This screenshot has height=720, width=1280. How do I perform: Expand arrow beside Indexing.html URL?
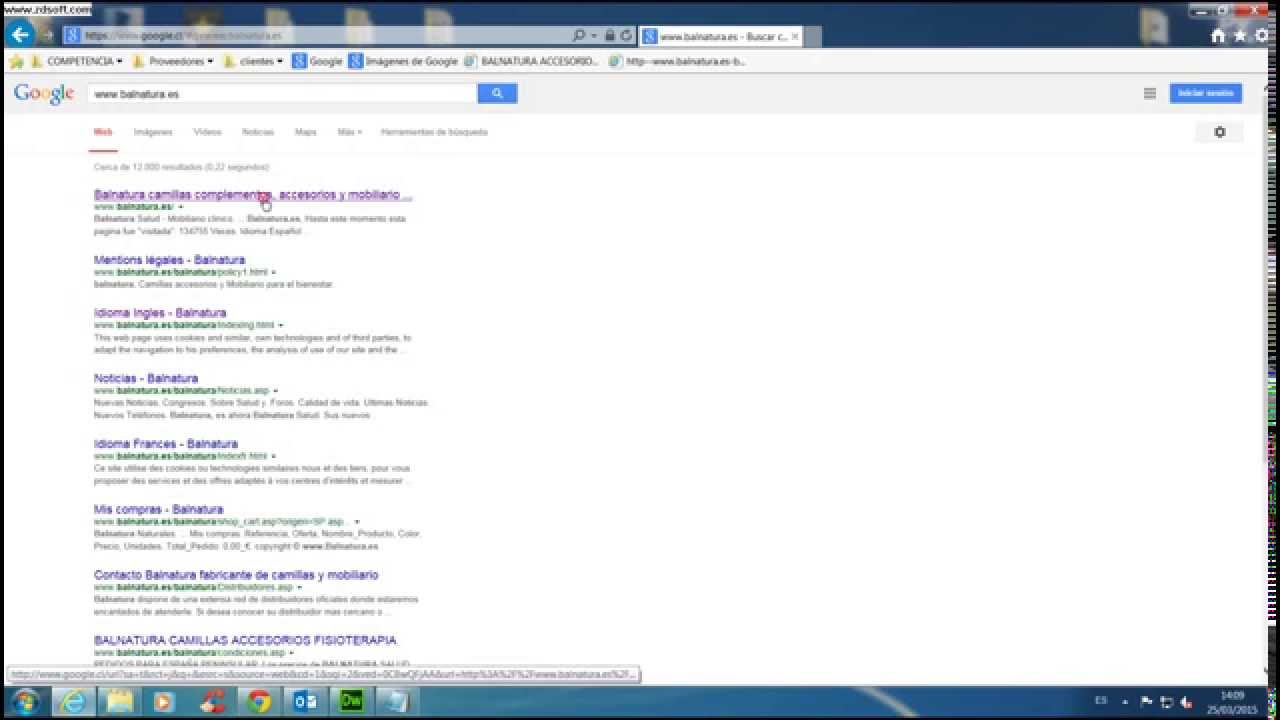[x=281, y=325]
